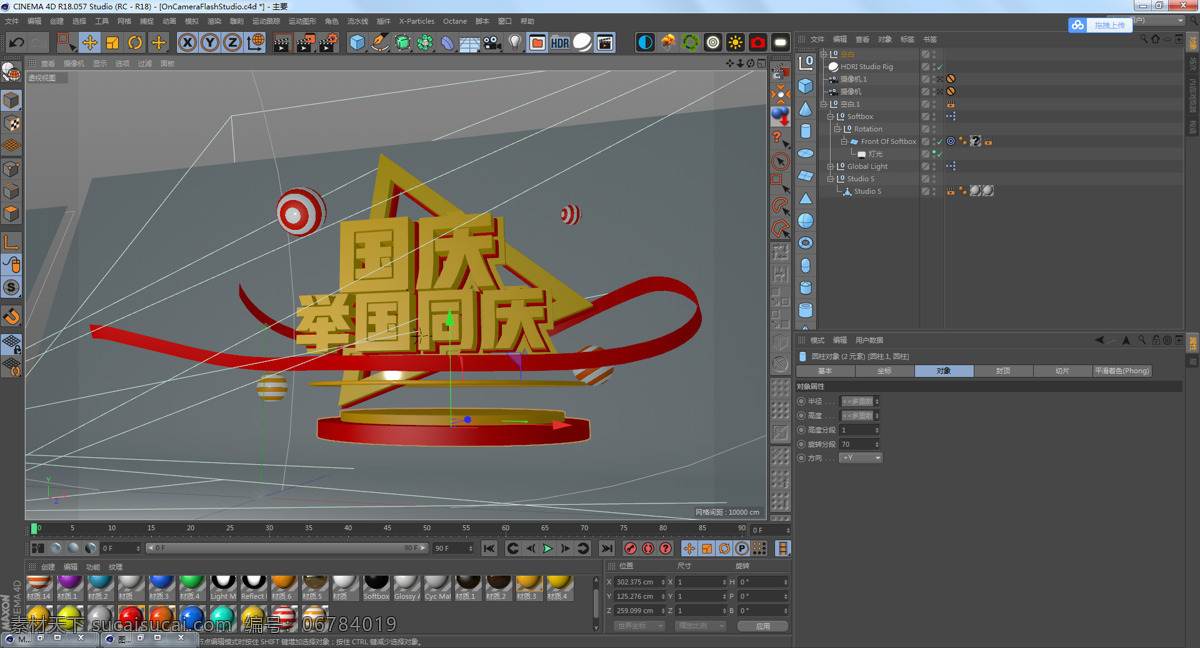Click the red Record Keyframe button

(x=630, y=548)
